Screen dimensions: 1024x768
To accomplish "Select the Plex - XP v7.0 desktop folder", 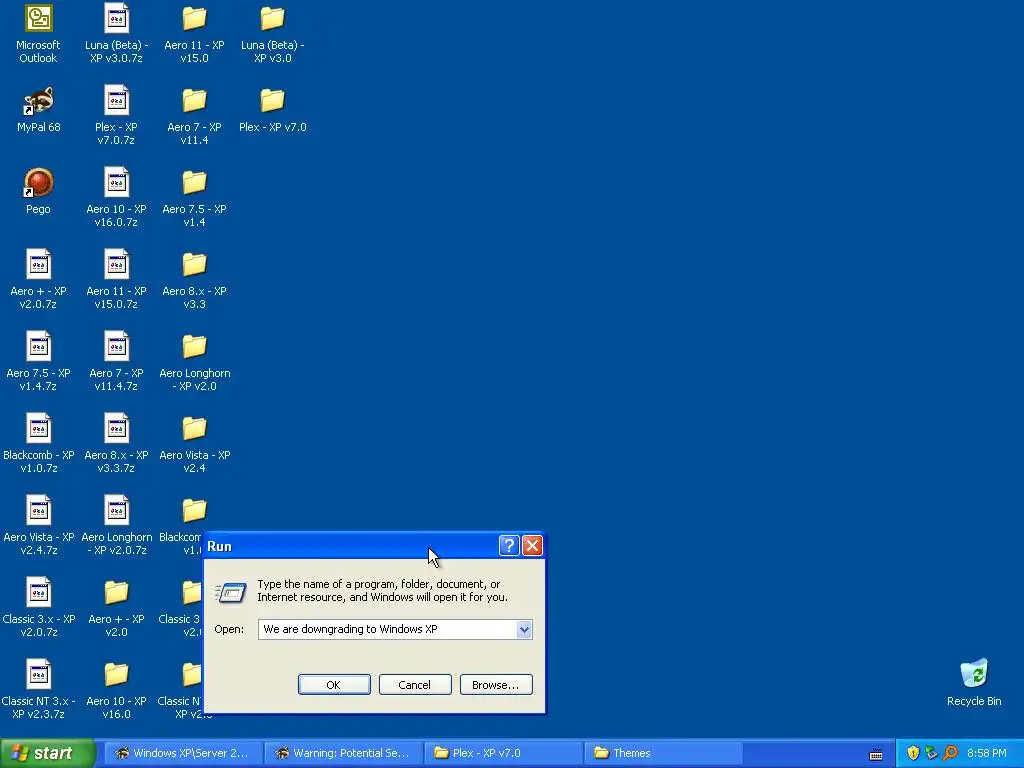I will (x=272, y=110).
